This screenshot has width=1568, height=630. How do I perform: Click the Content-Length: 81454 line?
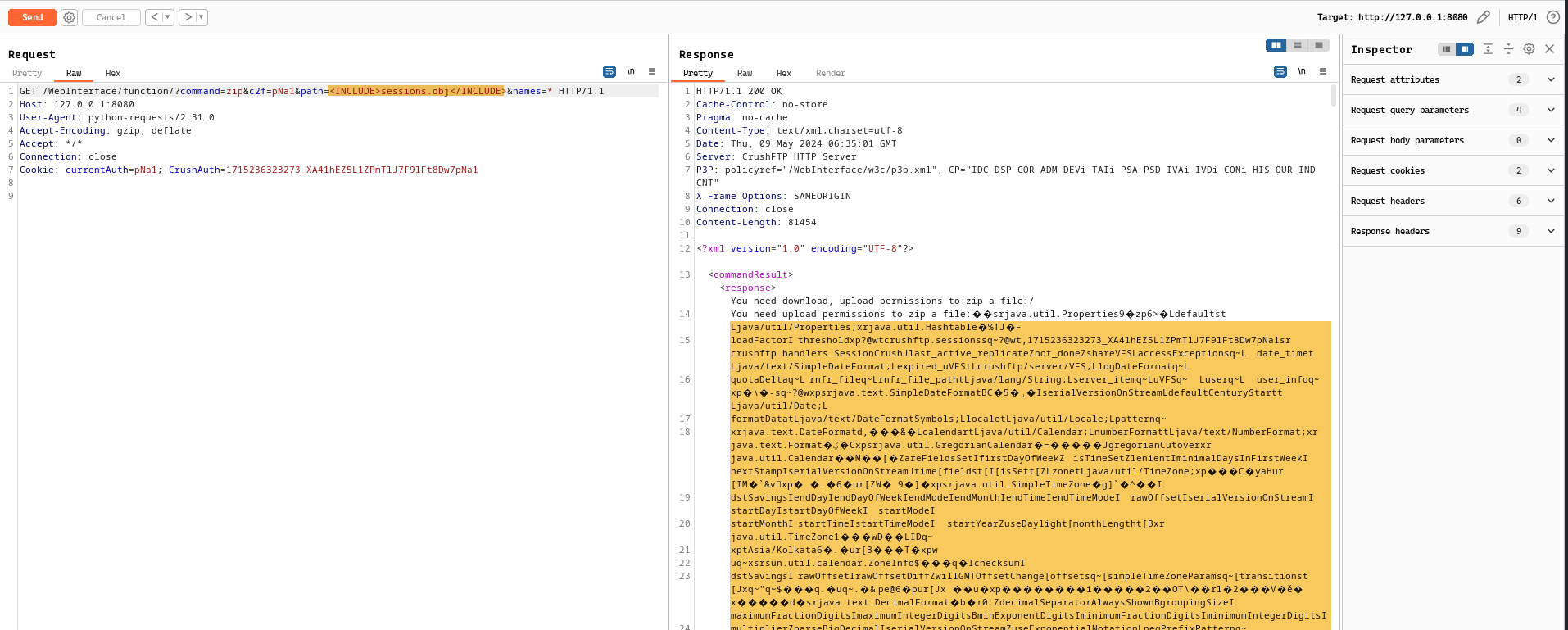756,222
